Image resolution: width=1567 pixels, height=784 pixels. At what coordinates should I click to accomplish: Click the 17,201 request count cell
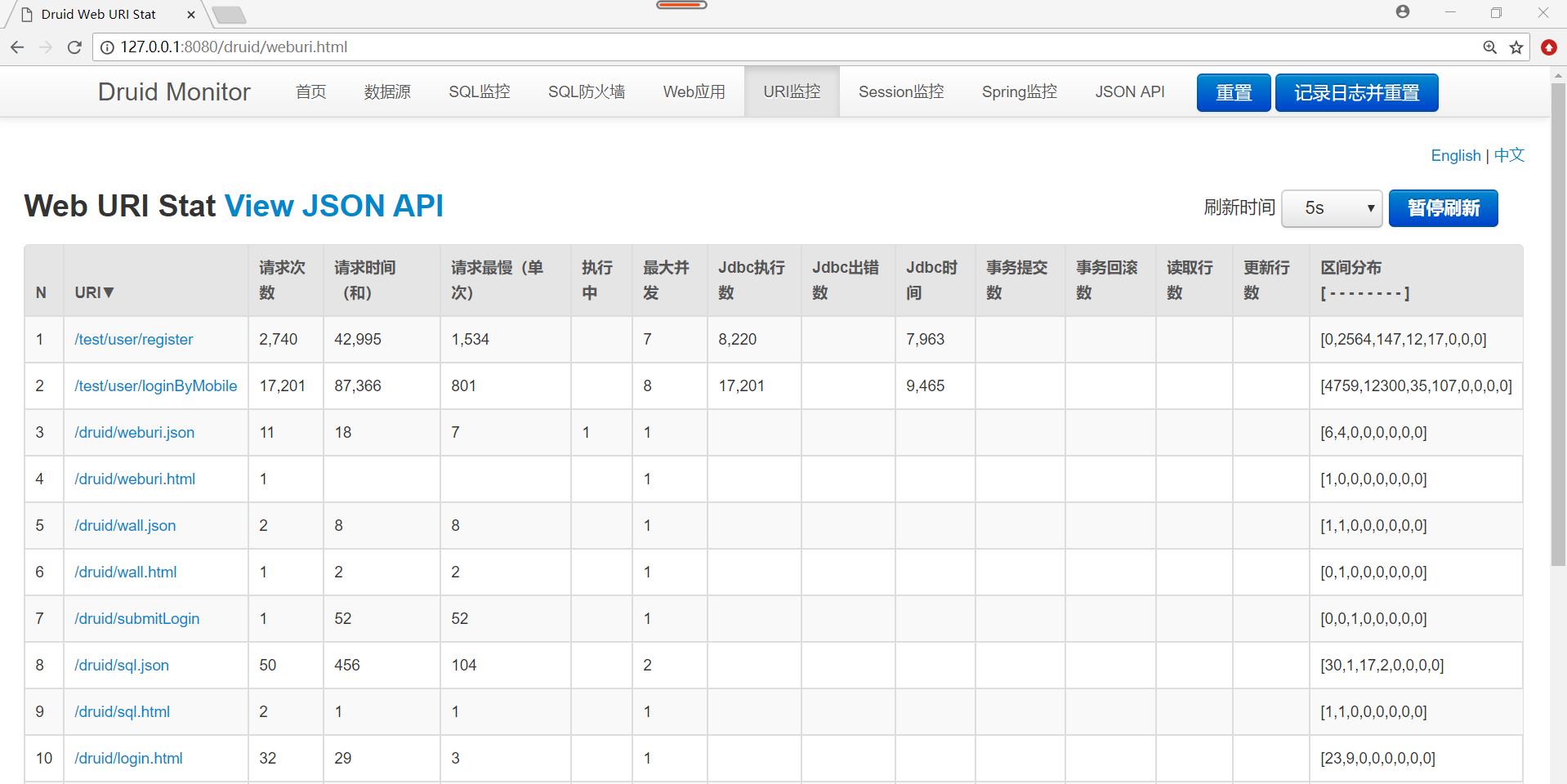coord(286,386)
